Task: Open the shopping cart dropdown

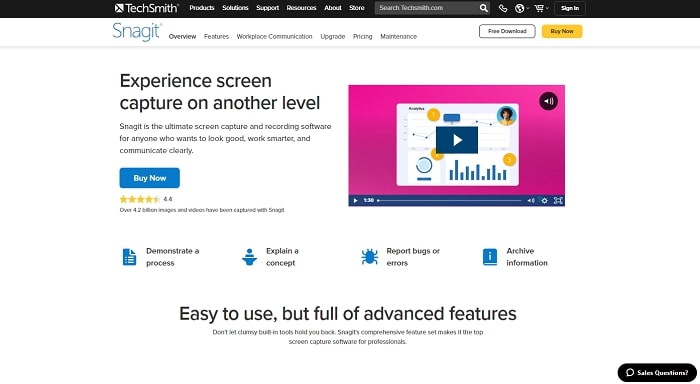Action: point(541,8)
